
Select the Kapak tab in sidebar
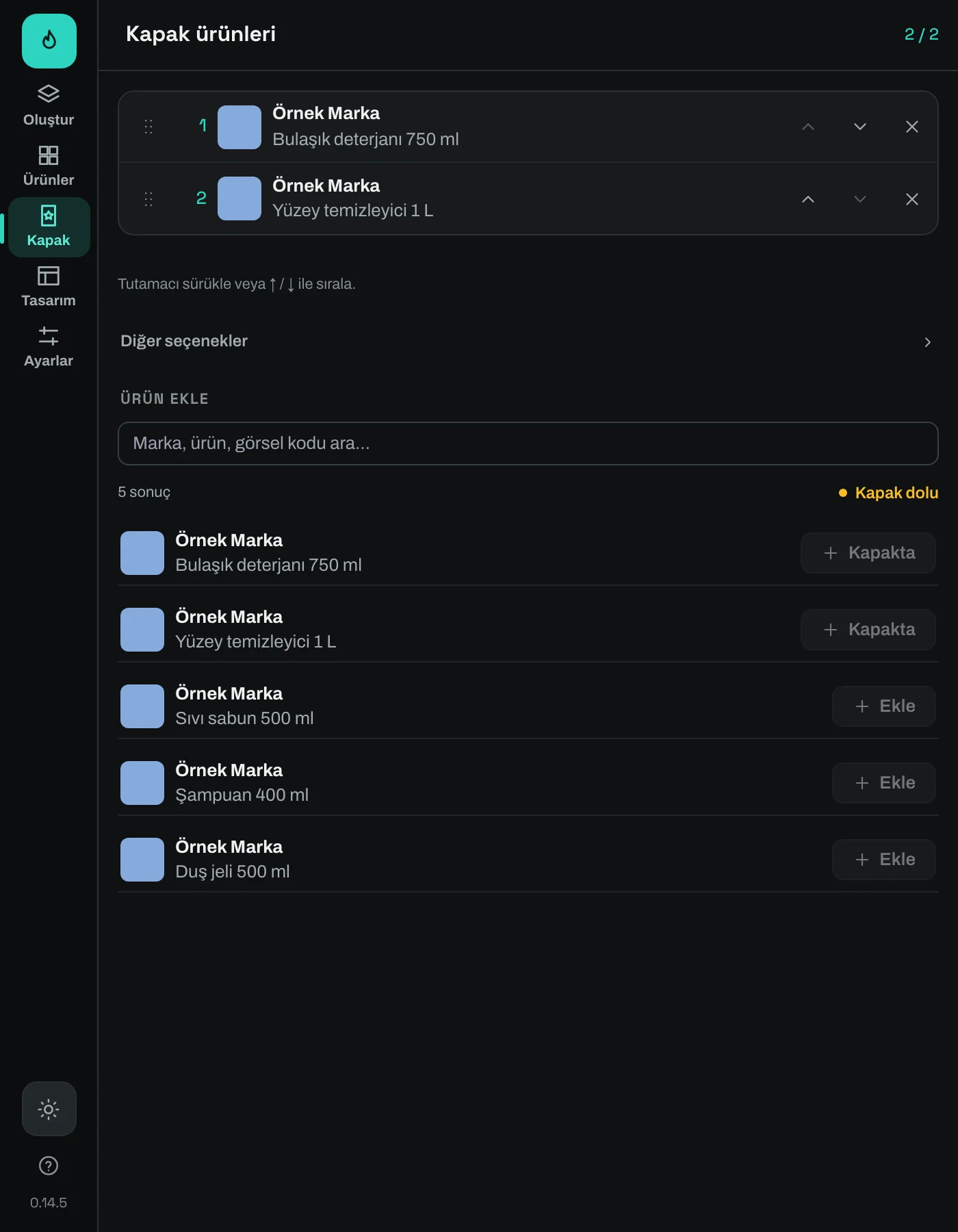(49, 227)
